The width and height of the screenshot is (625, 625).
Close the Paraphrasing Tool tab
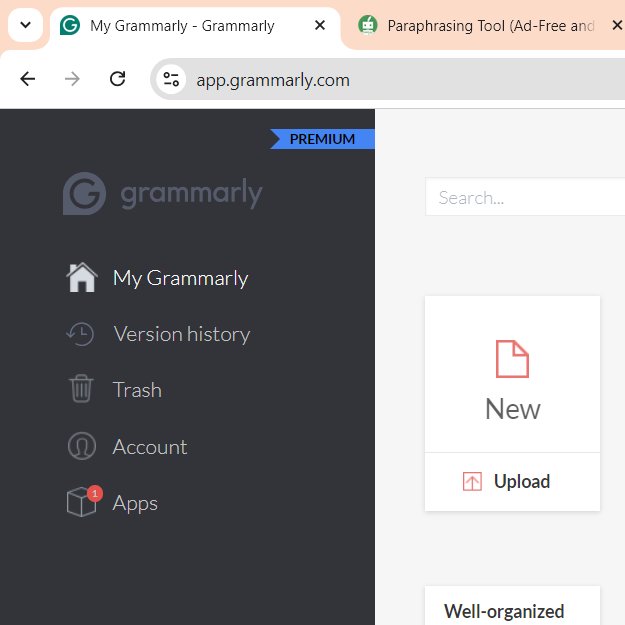pyautogui.click(x=617, y=26)
